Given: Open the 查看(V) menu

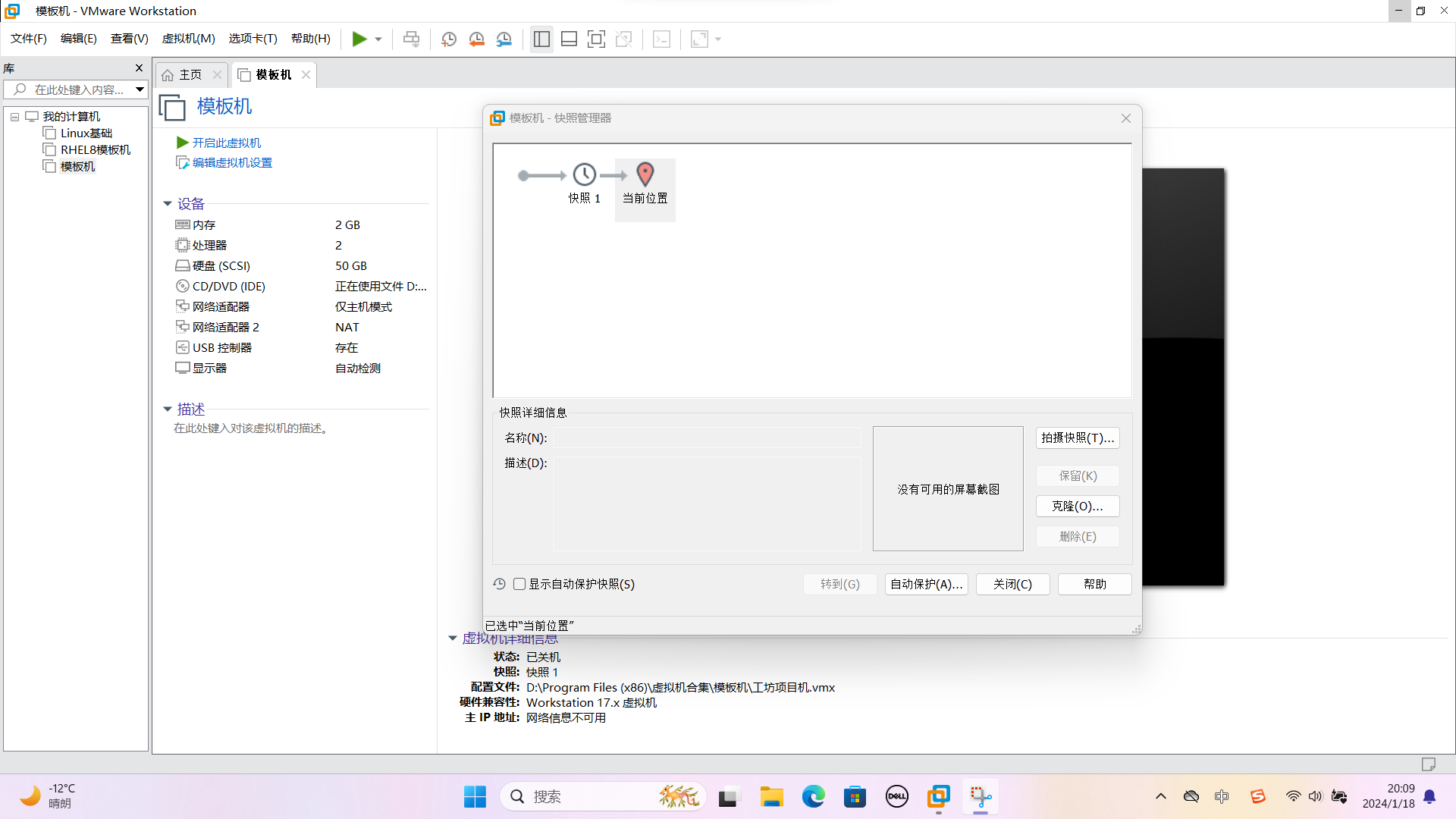Looking at the screenshot, I should coord(130,39).
